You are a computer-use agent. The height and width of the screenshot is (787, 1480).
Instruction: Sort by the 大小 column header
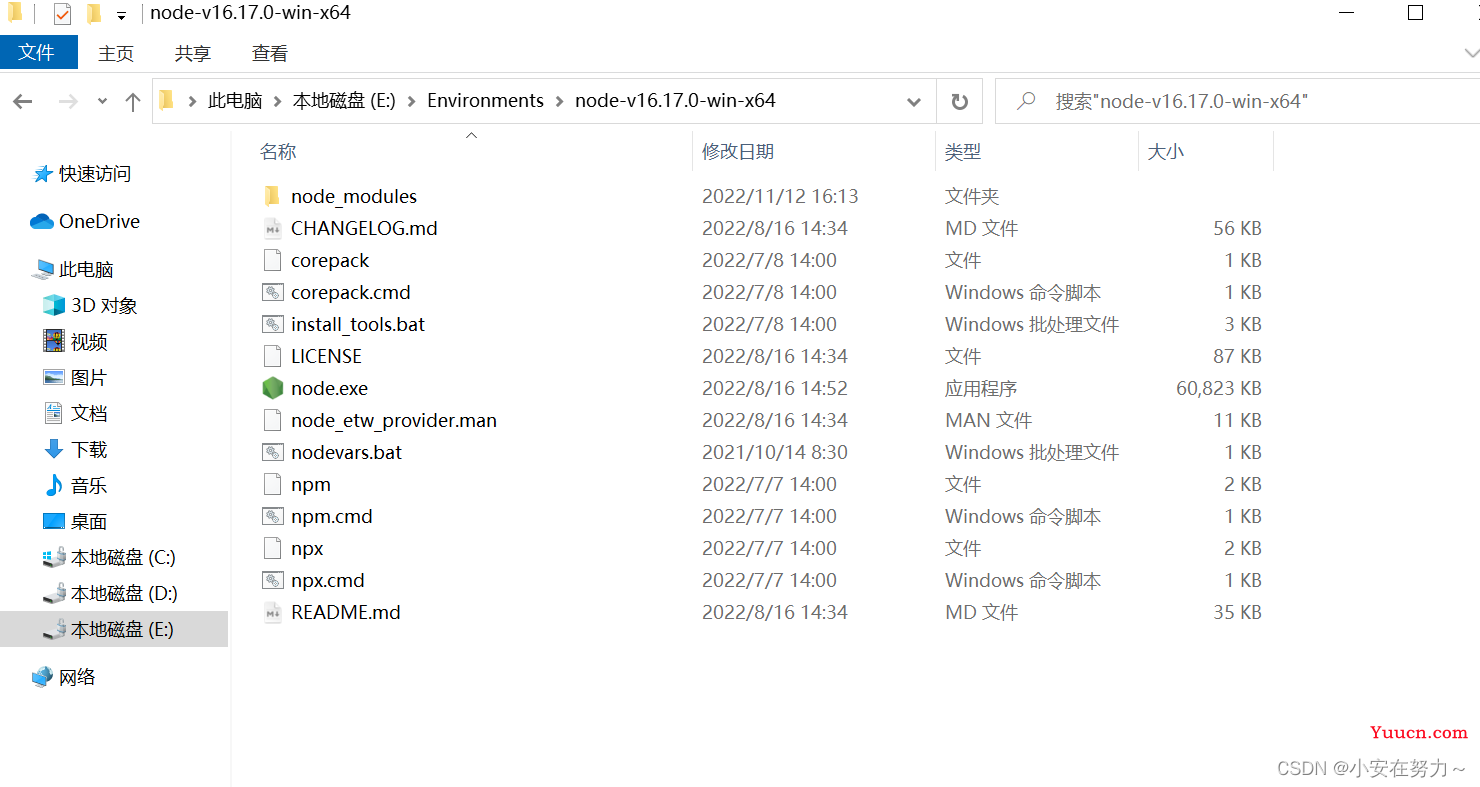coord(1165,152)
